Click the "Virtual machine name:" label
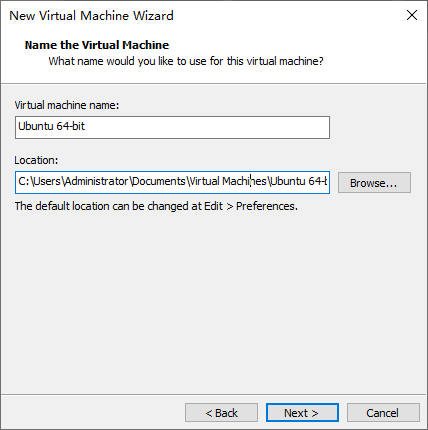 click(67, 105)
